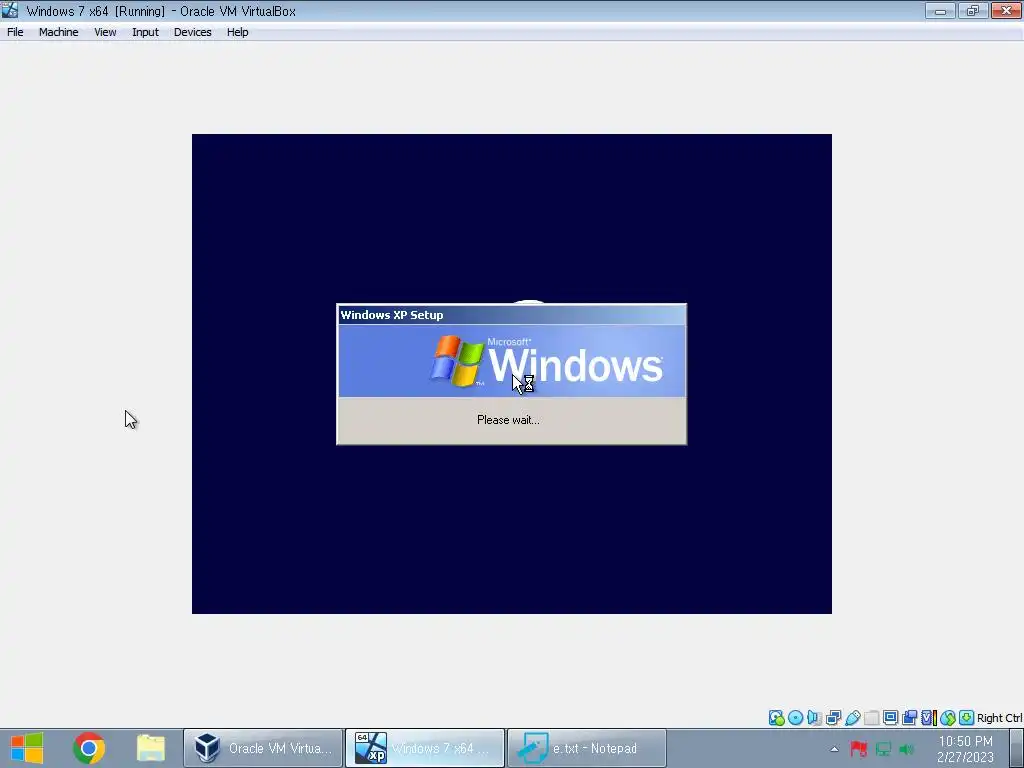Click the VirtualBox icon in title bar
Image resolution: width=1024 pixels, height=768 pixels.
coord(10,10)
